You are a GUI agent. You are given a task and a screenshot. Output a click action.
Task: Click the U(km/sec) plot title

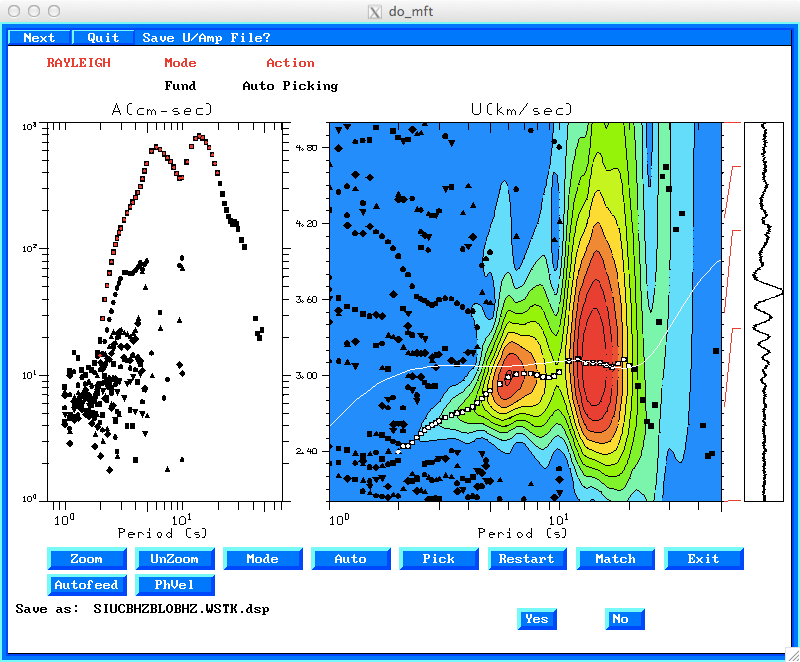[521, 110]
